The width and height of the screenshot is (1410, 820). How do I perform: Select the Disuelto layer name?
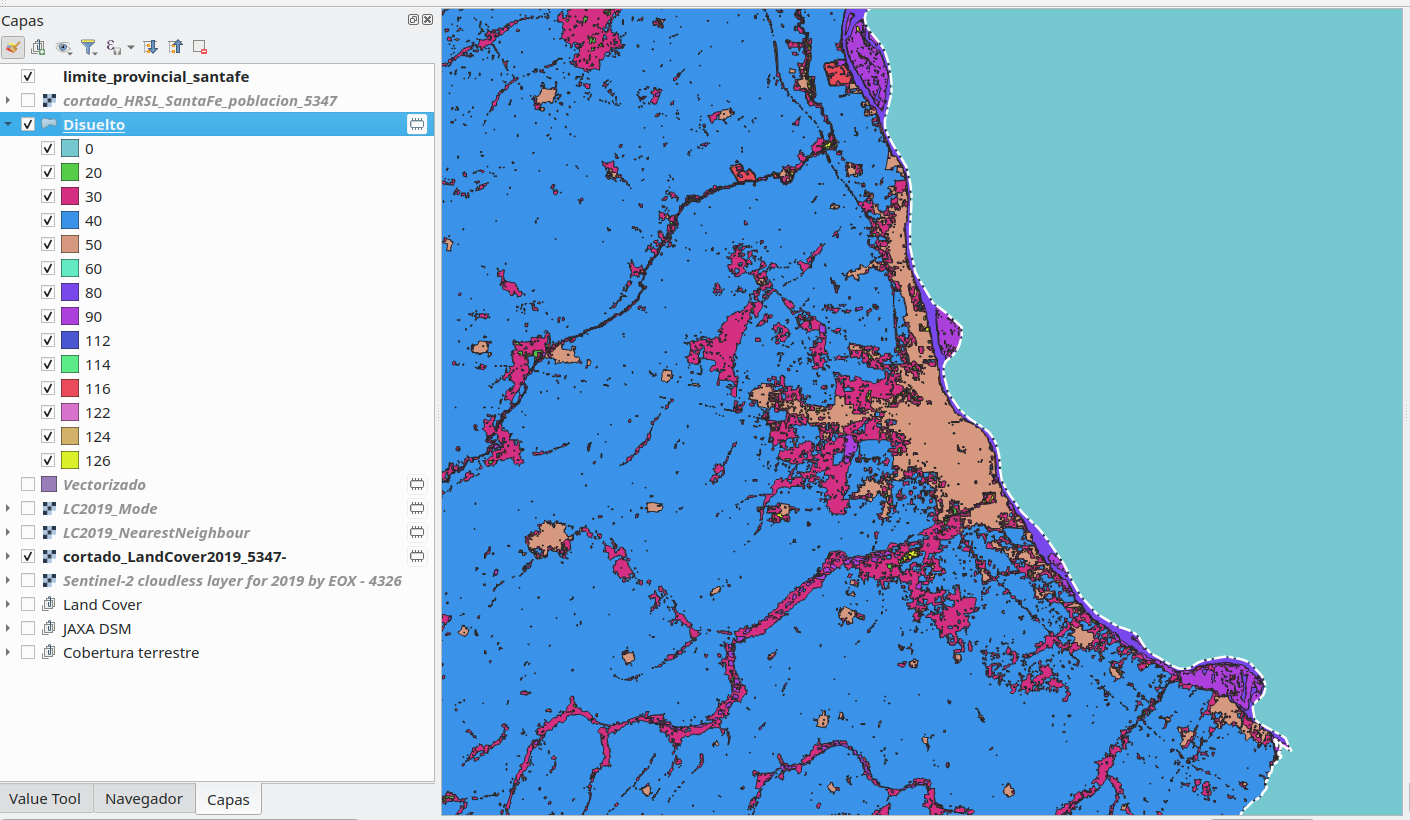click(94, 124)
